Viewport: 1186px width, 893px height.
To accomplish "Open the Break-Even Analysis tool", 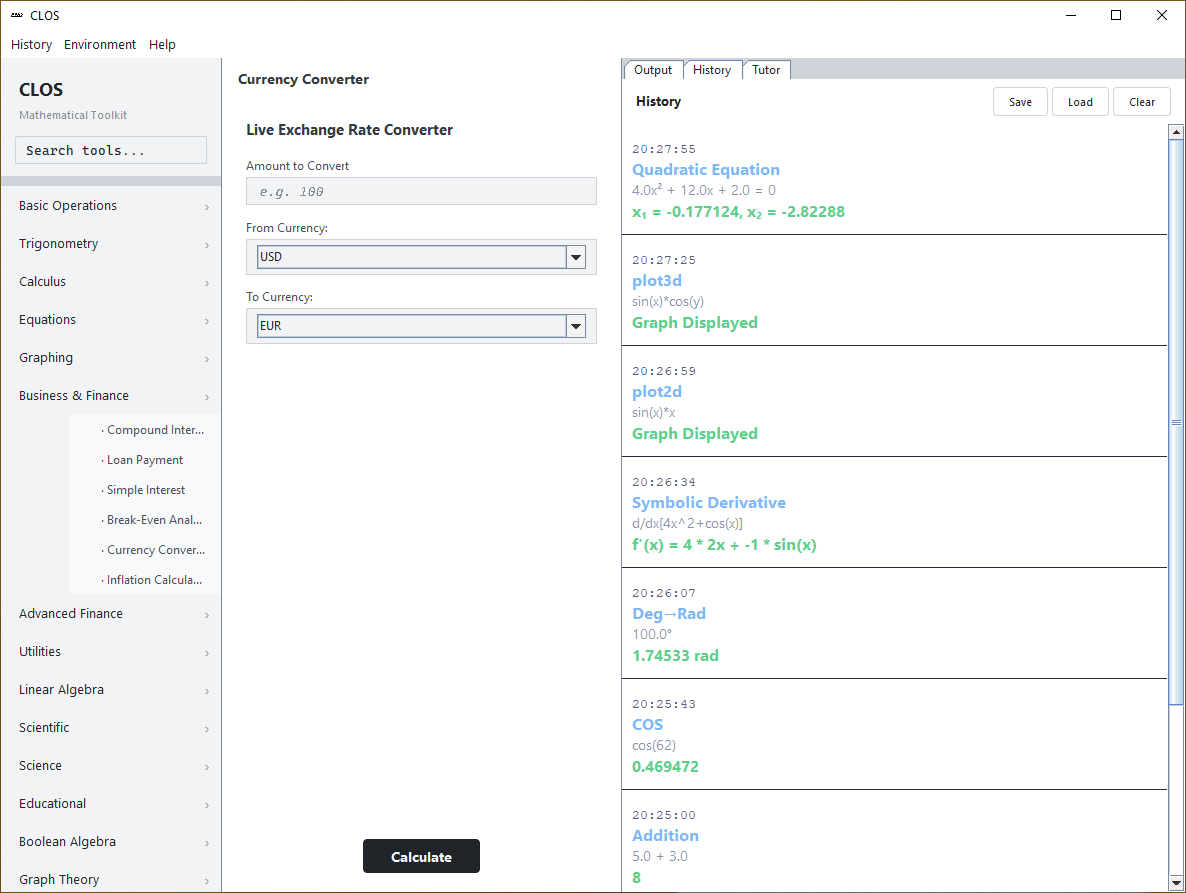I will pos(145,519).
